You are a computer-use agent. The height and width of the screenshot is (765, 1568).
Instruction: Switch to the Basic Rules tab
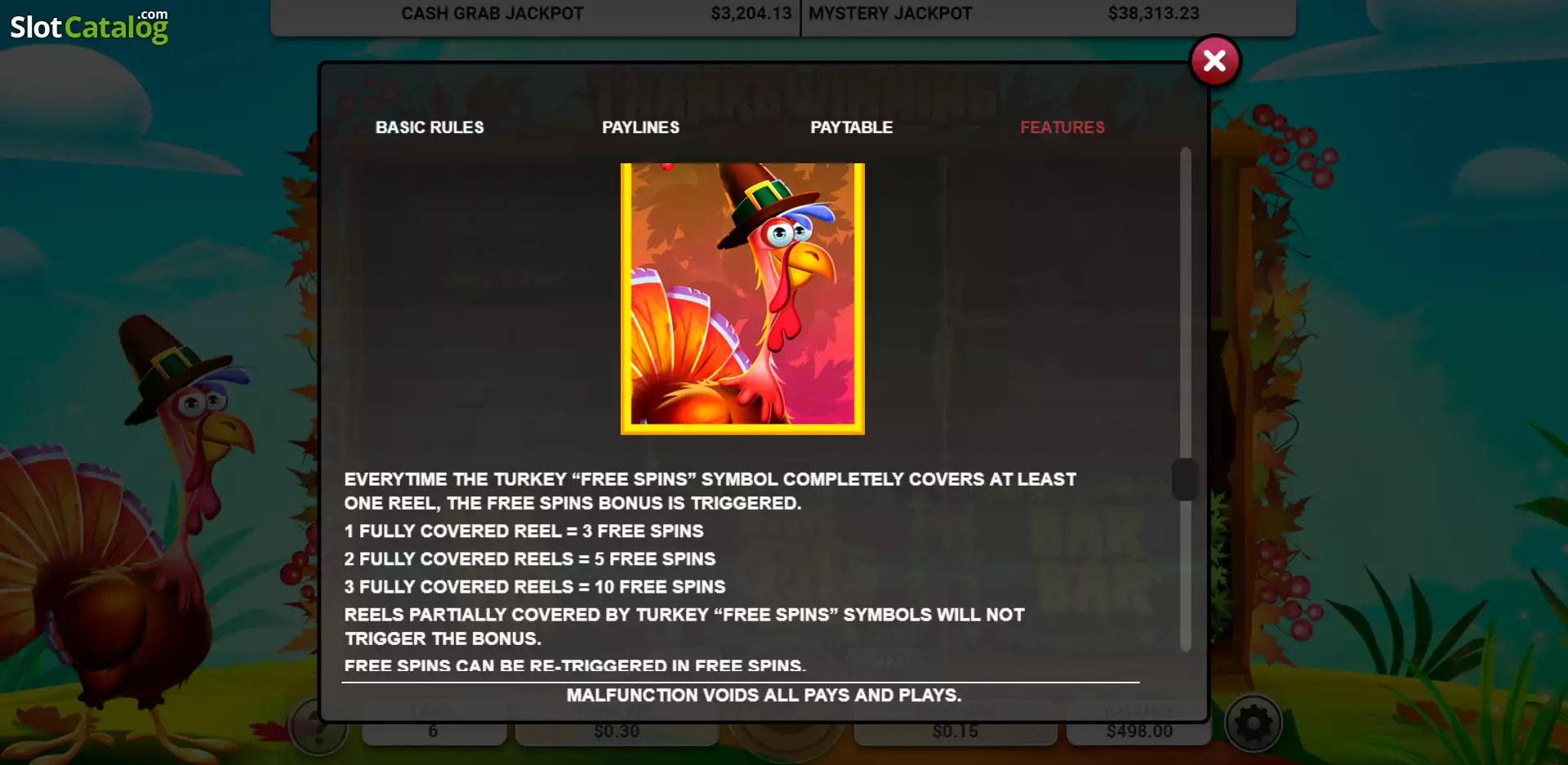click(x=430, y=127)
